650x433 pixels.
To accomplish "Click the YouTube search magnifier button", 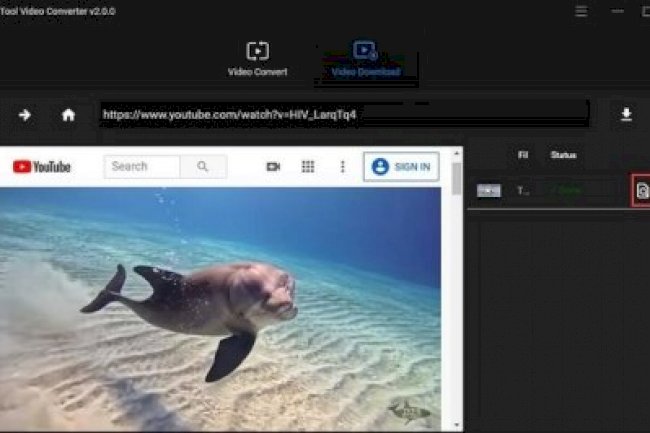I will [203, 167].
